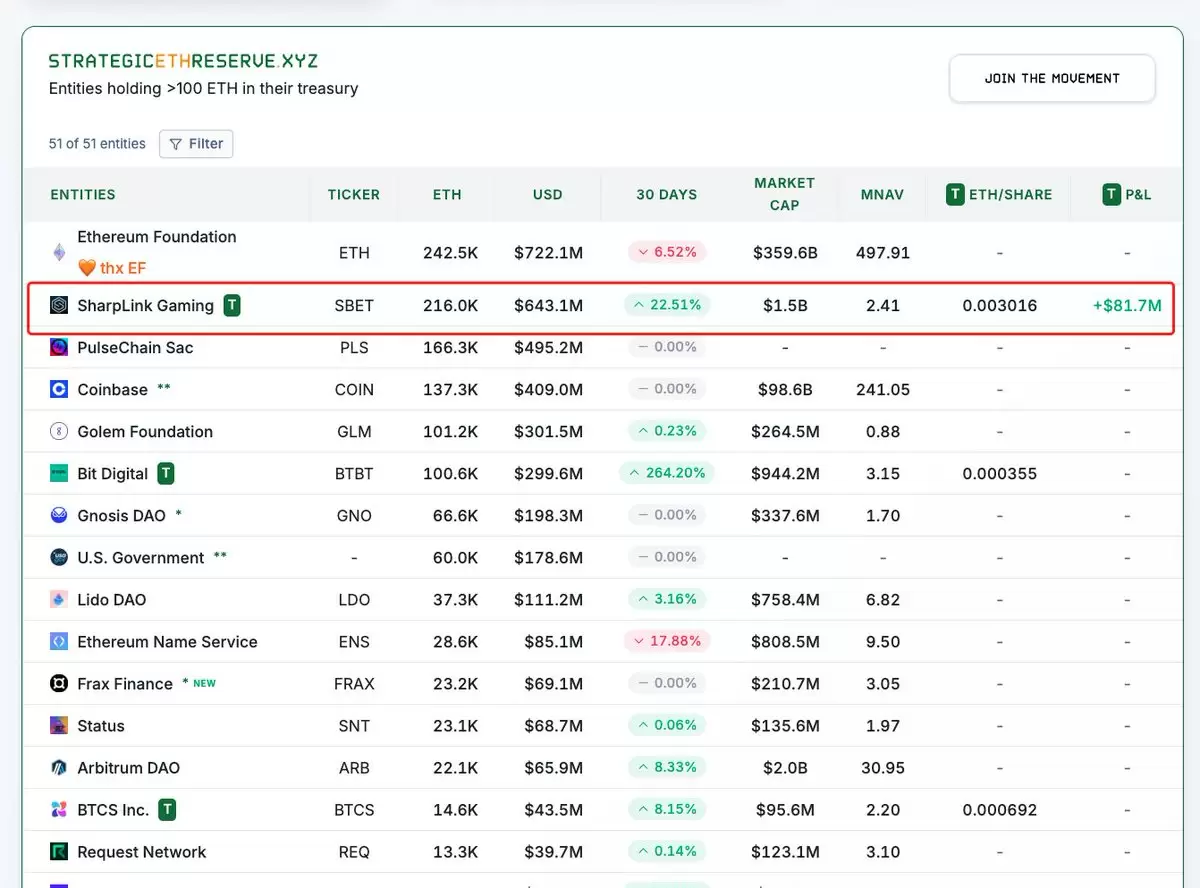Click the 264.20% 30-day change badge

click(667, 472)
